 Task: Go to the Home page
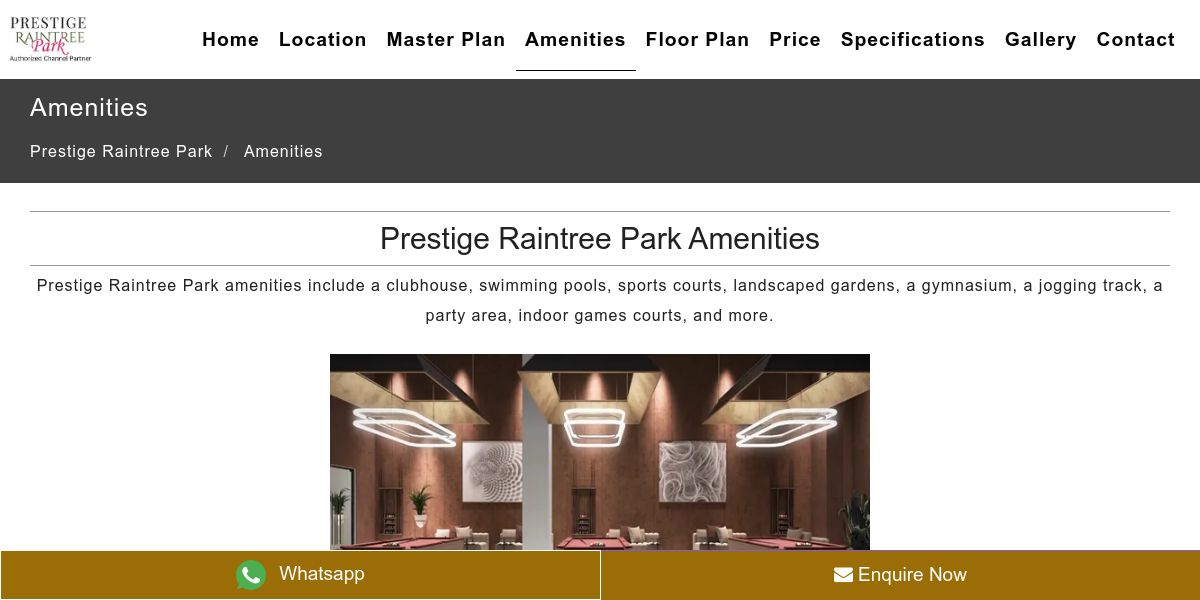point(230,39)
